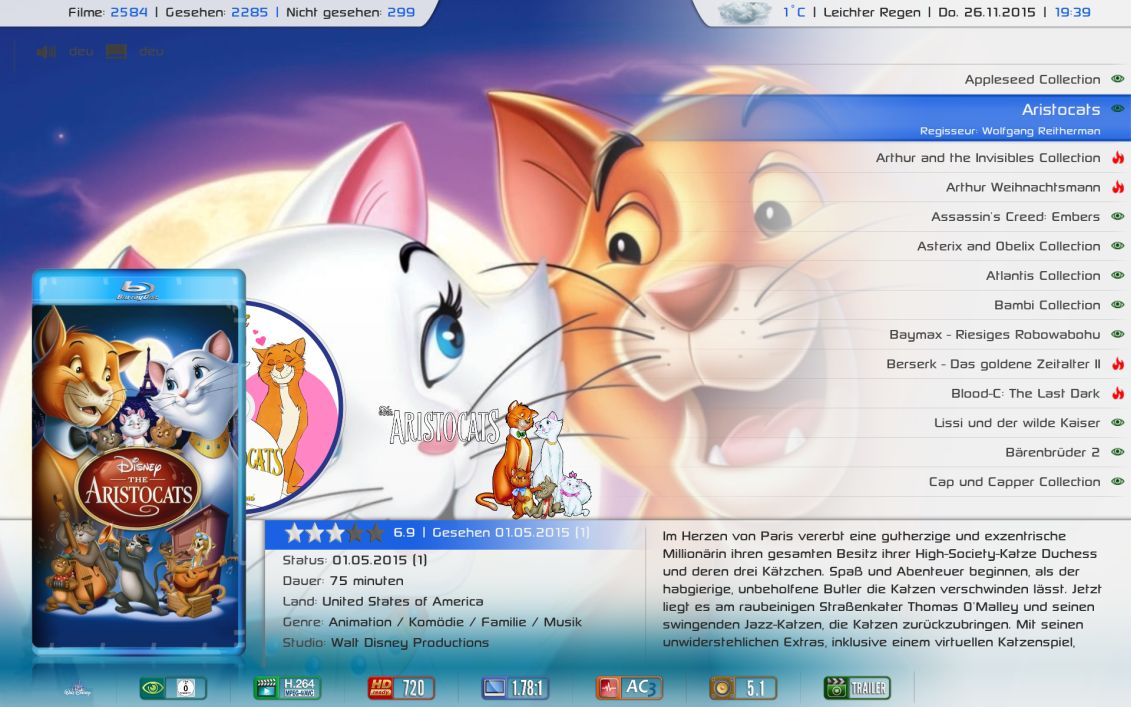Viewport: 1131px width, 707px height.
Task: Click the watched eye icon on the Aristocats row
Action: (1117, 109)
